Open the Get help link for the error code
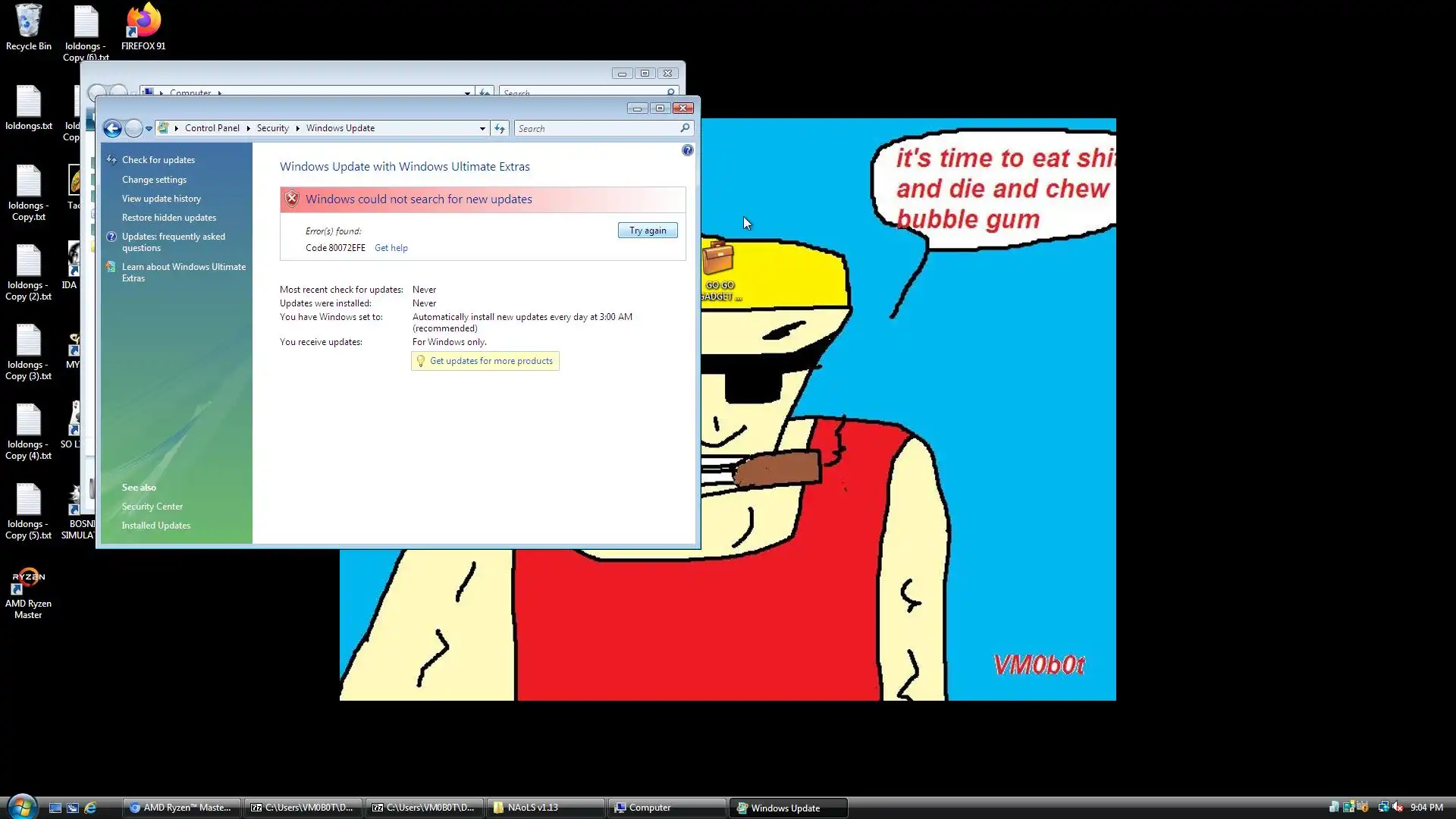This screenshot has width=1456, height=819. tap(391, 248)
